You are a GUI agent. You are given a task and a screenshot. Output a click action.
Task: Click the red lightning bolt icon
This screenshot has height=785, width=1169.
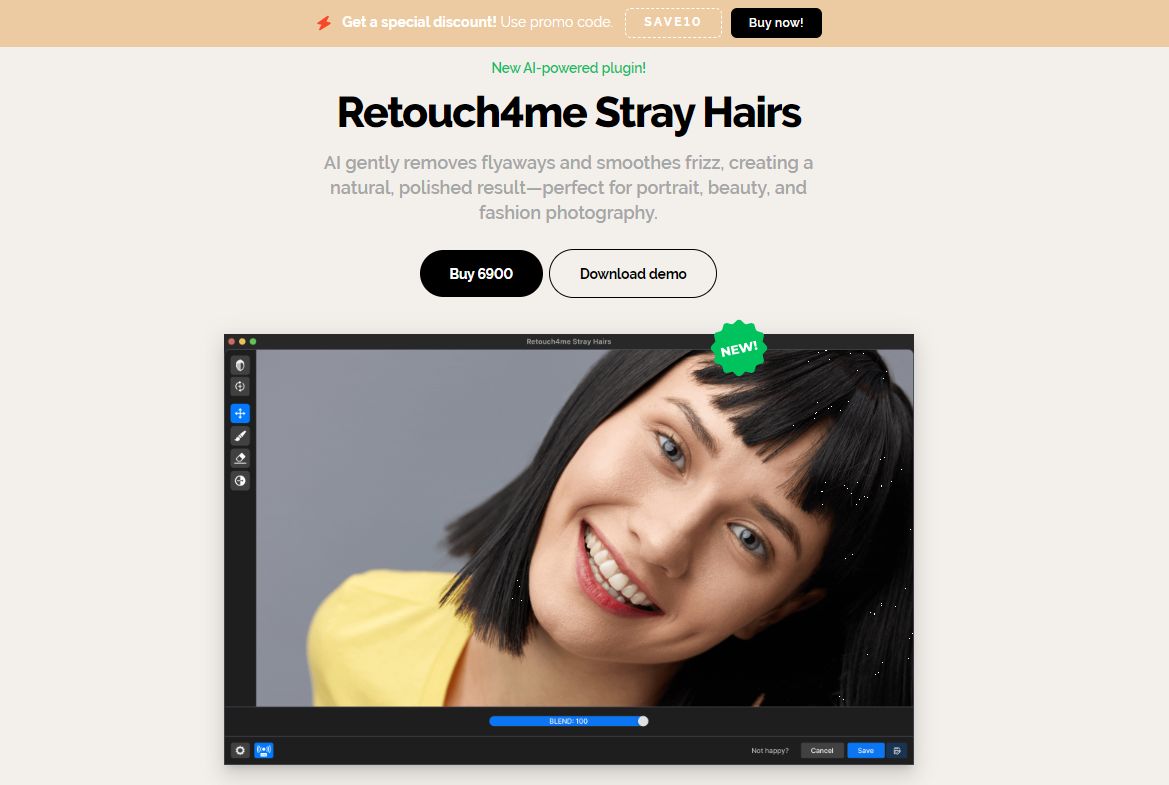pos(324,23)
